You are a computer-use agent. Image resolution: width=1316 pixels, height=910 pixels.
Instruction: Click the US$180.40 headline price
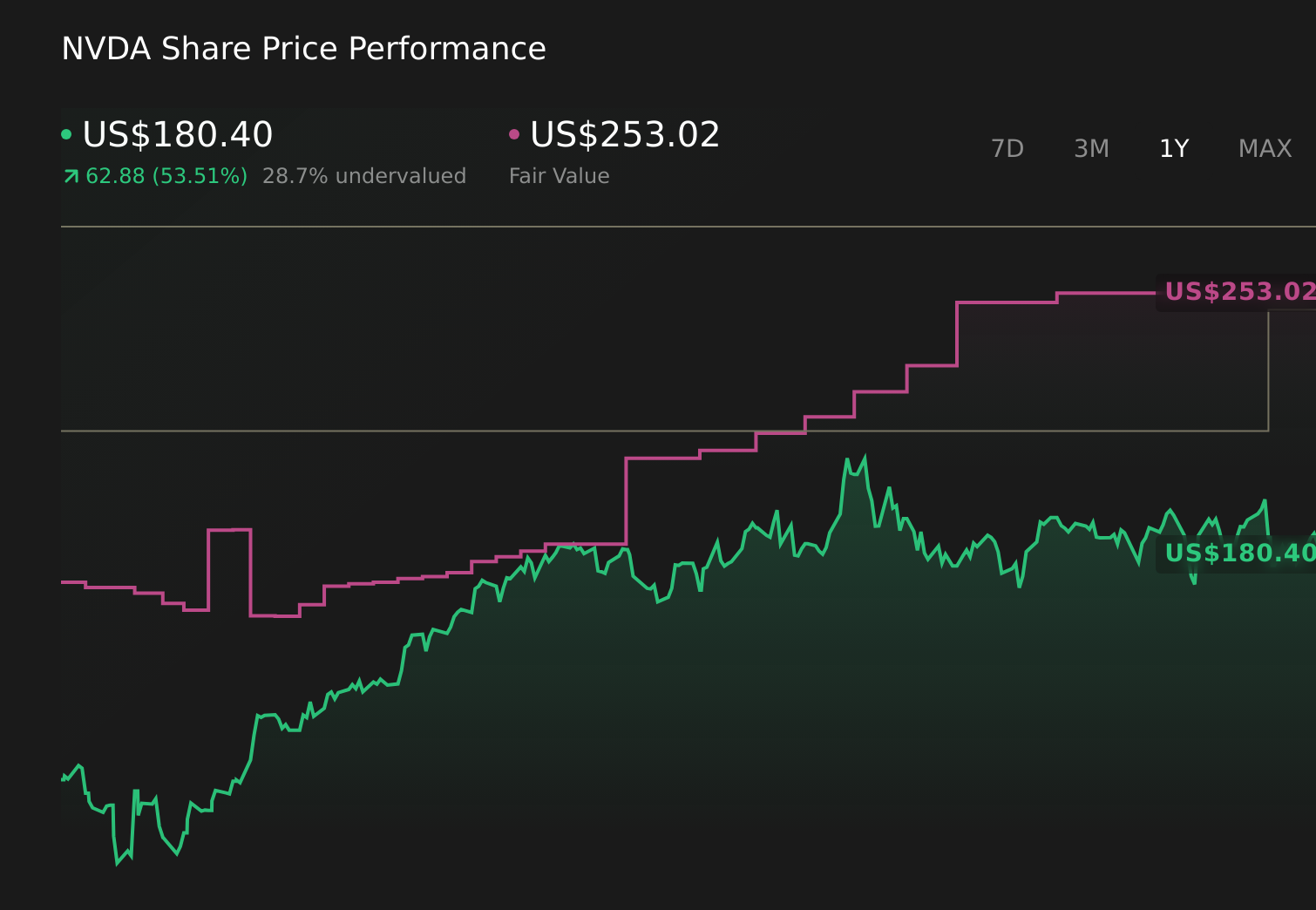tap(177, 134)
